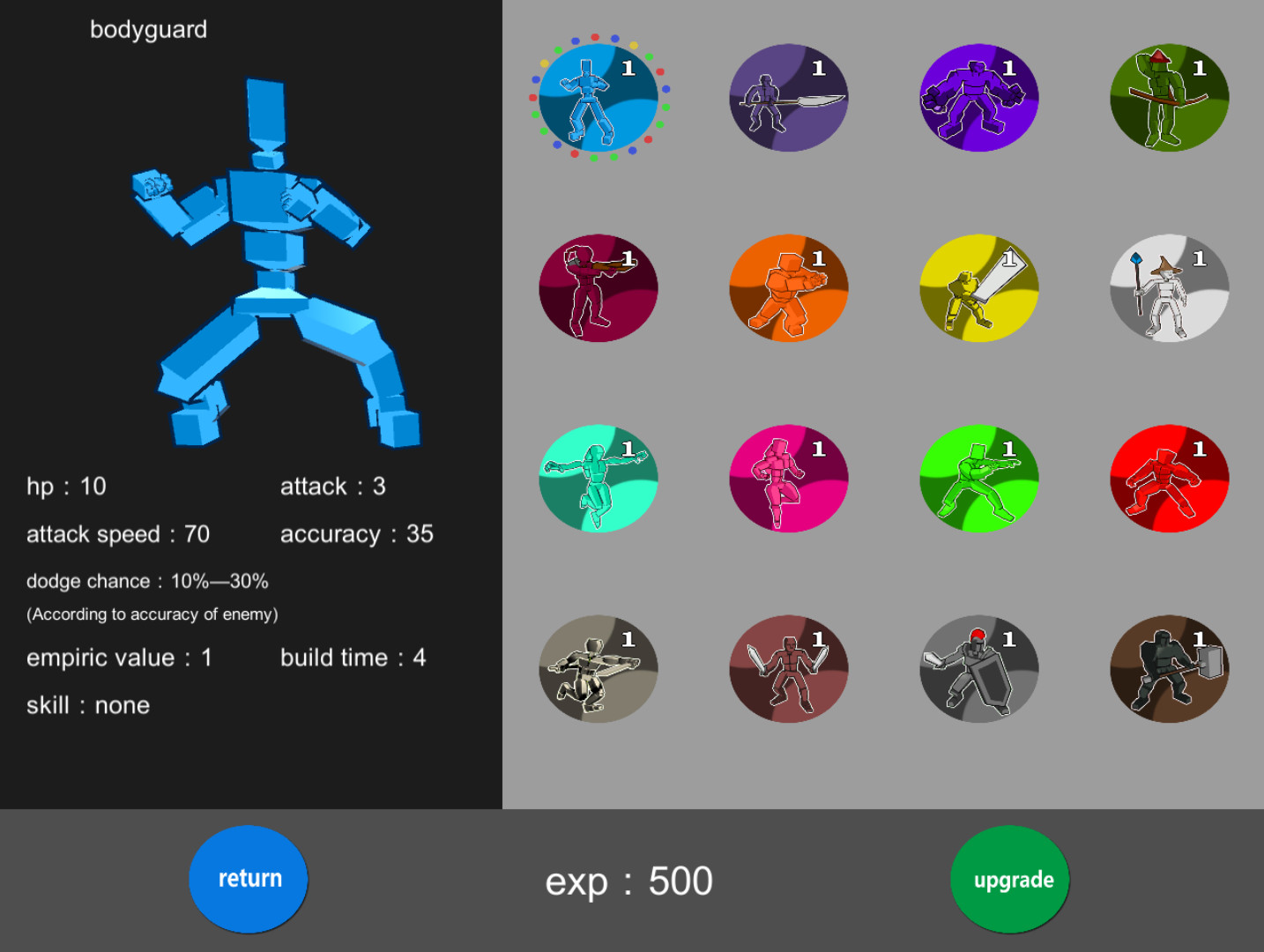Viewport: 1264px width, 952px height.
Task: Select the maroon crossbow unit icon
Action: point(598,288)
